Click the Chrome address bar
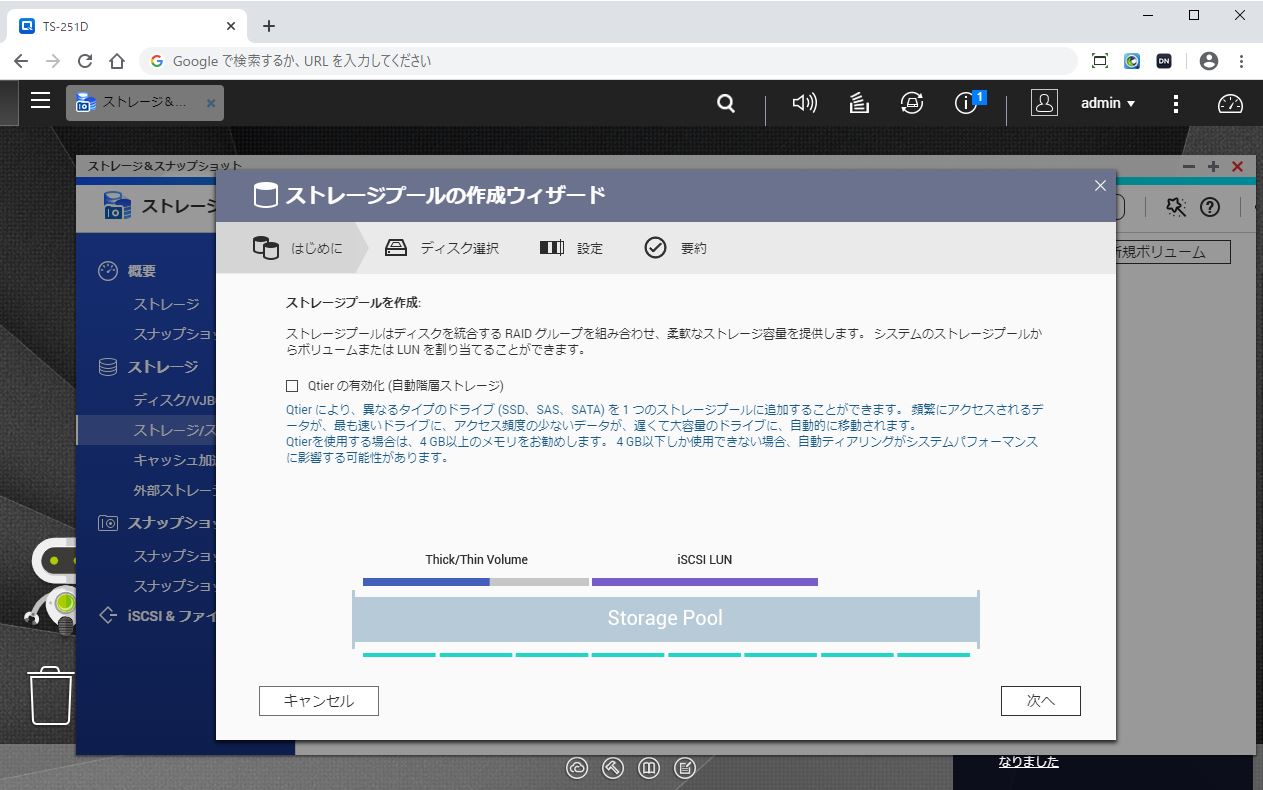The width and height of the screenshot is (1263, 790). [x=600, y=61]
